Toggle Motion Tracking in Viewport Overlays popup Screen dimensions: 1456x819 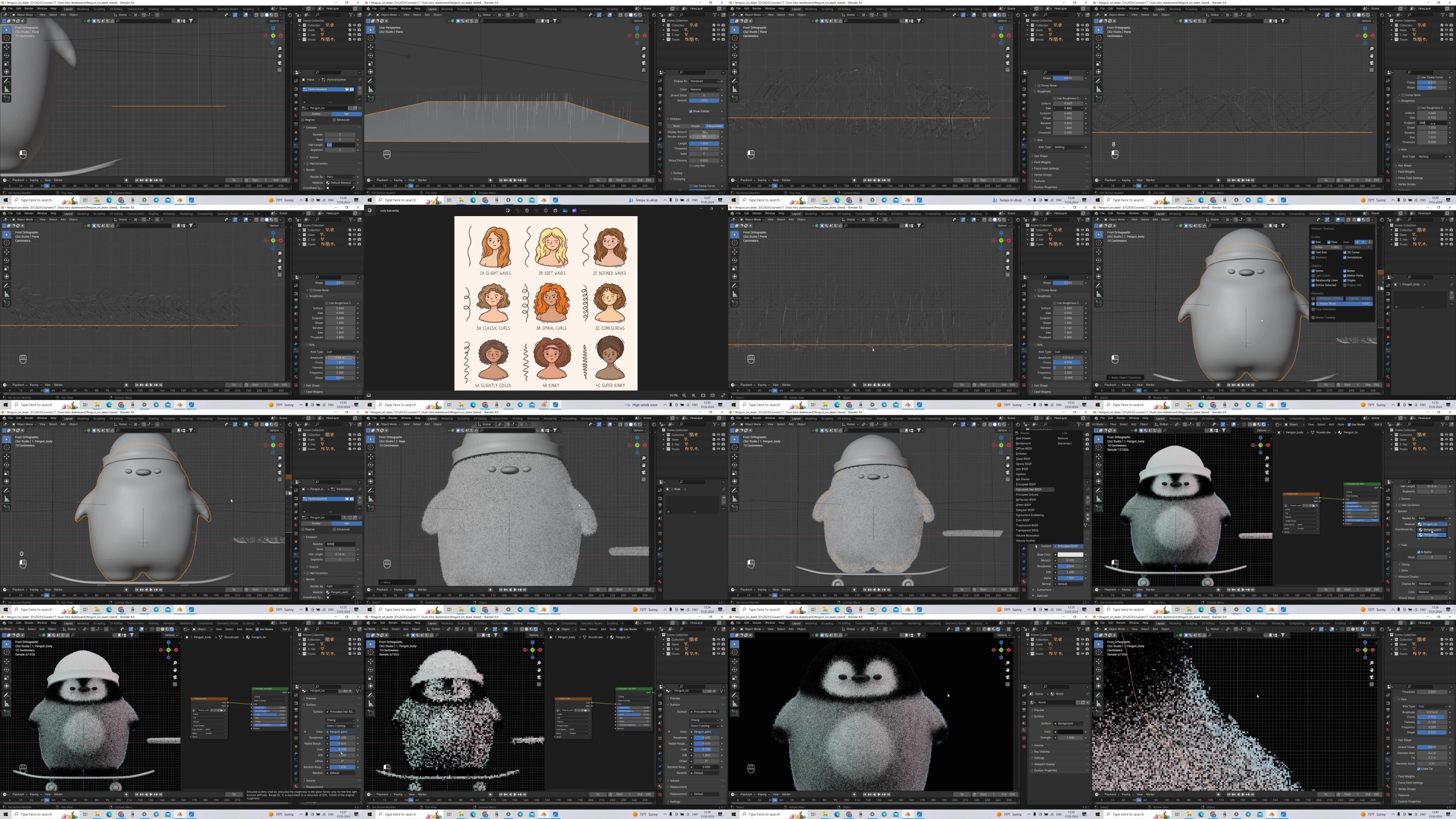coord(1313,318)
